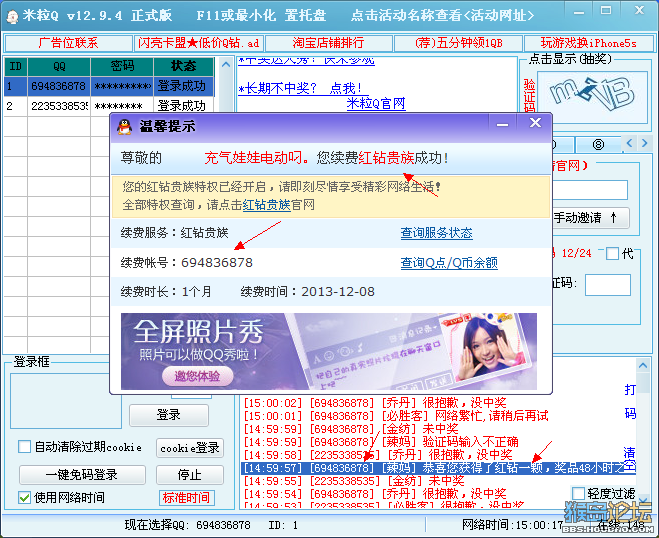Open the 长期不中奖？点我 link
The width and height of the screenshot is (659, 538).
(x=301, y=88)
